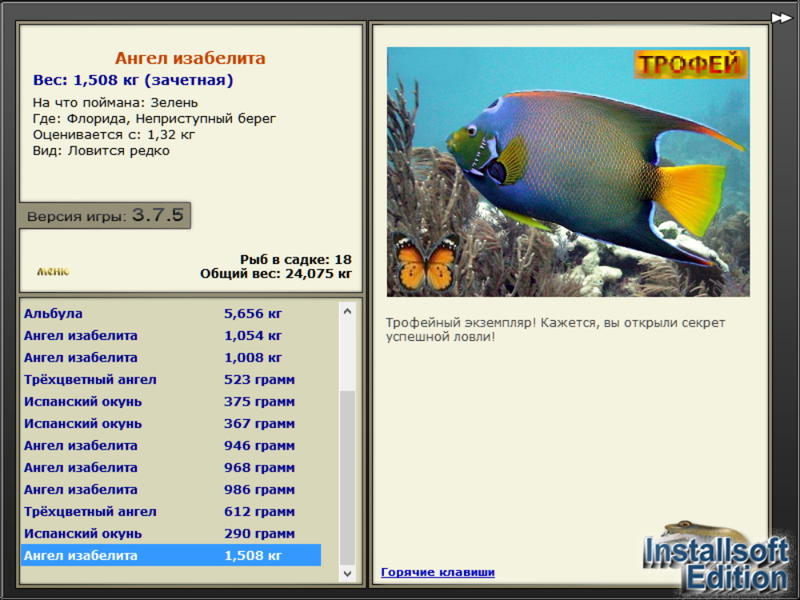Image resolution: width=800 pixels, height=600 pixels.
Task: Click the Вид: Ловится редко line
Action: tap(101, 151)
